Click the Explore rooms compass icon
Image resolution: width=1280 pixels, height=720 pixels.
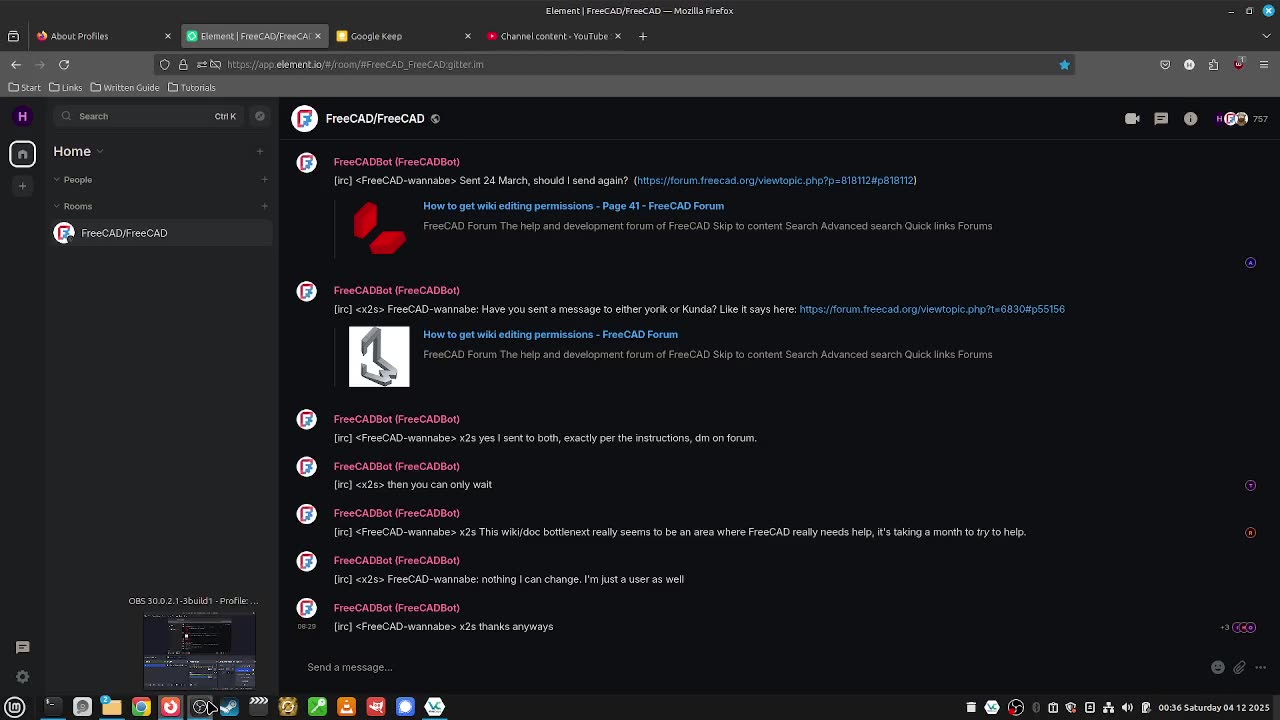click(260, 116)
